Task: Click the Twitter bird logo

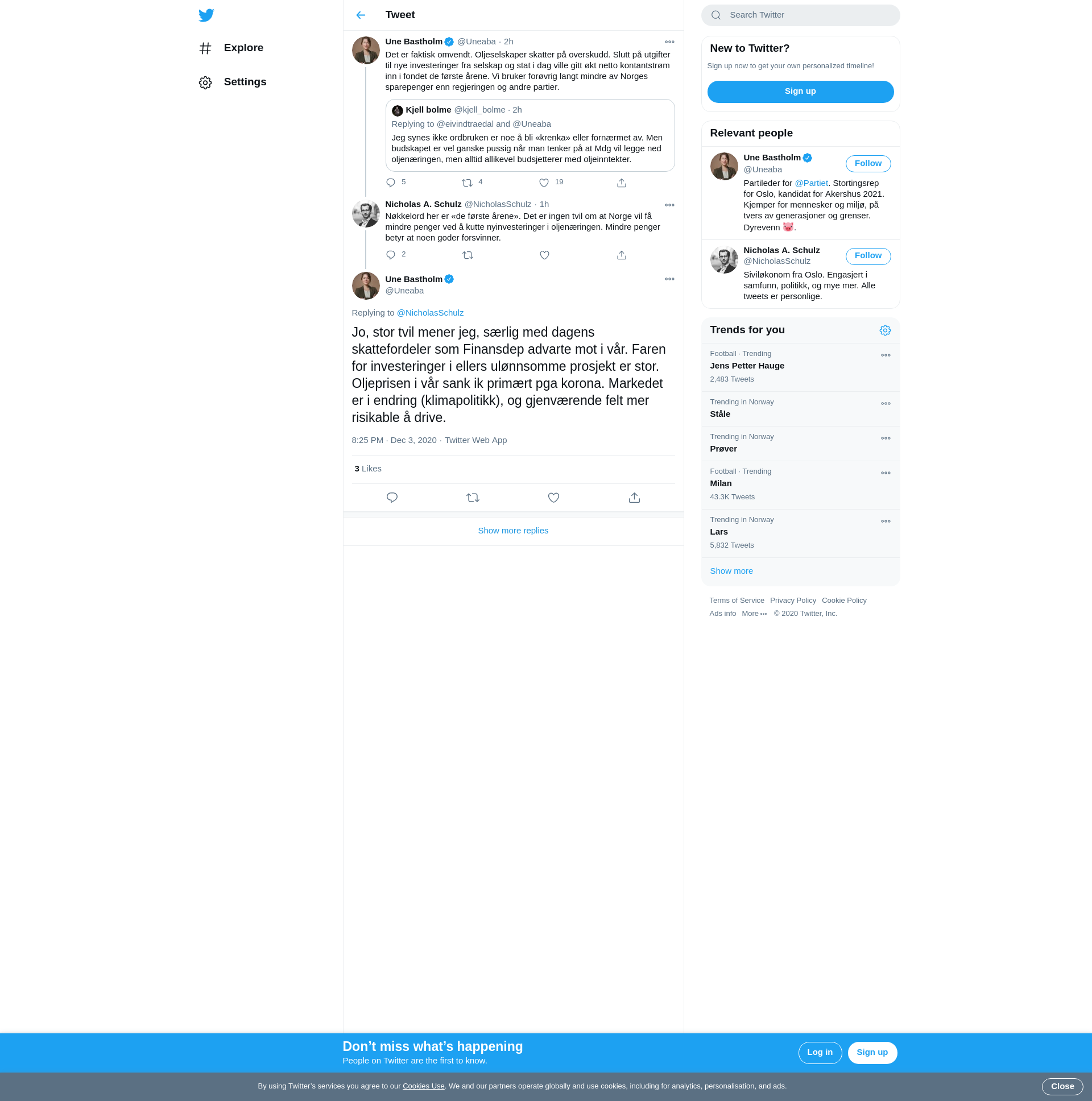Action: [x=206, y=15]
